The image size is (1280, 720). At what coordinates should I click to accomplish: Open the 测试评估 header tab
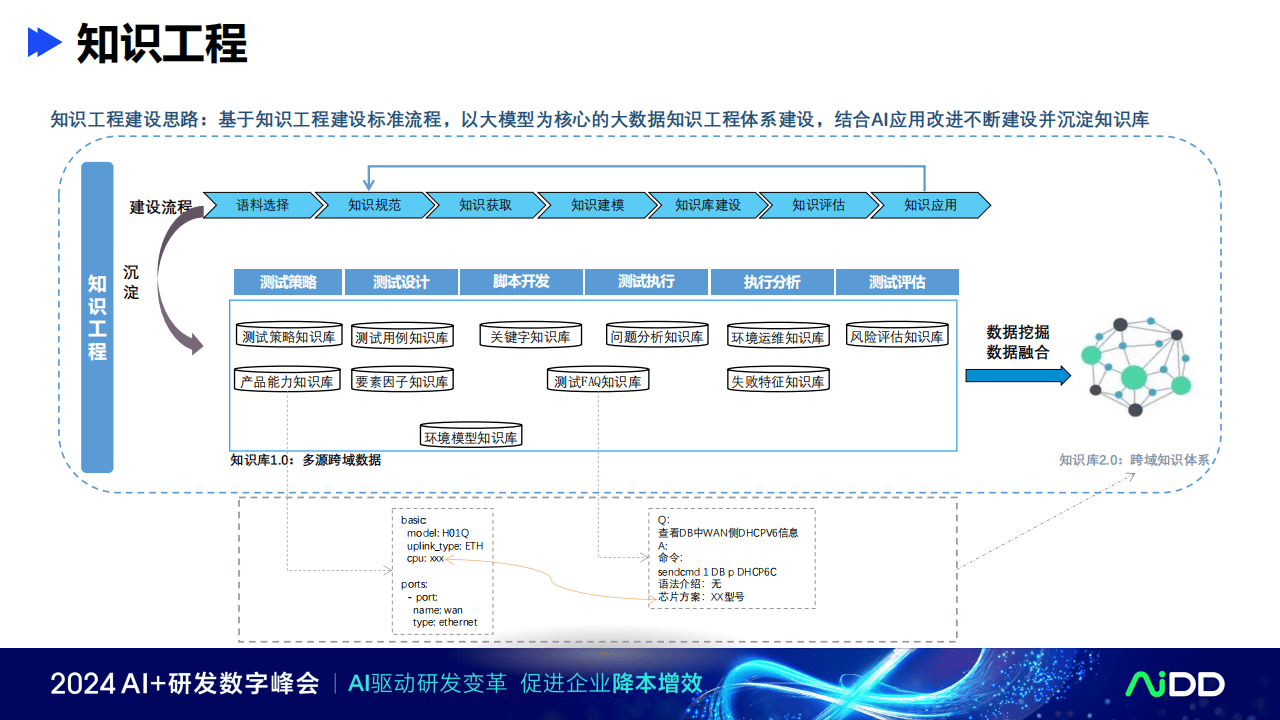pos(897,282)
